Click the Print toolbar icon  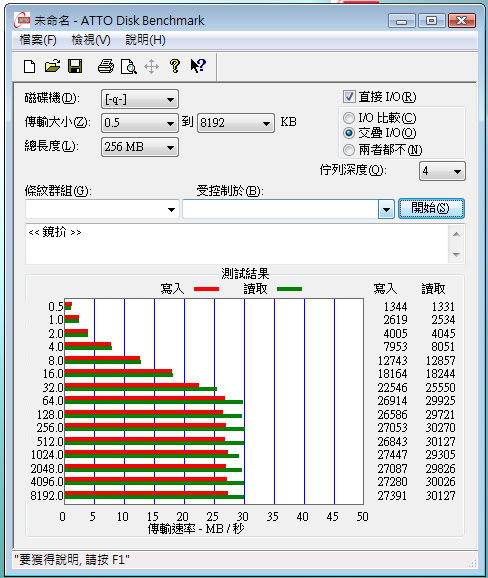tap(106, 67)
